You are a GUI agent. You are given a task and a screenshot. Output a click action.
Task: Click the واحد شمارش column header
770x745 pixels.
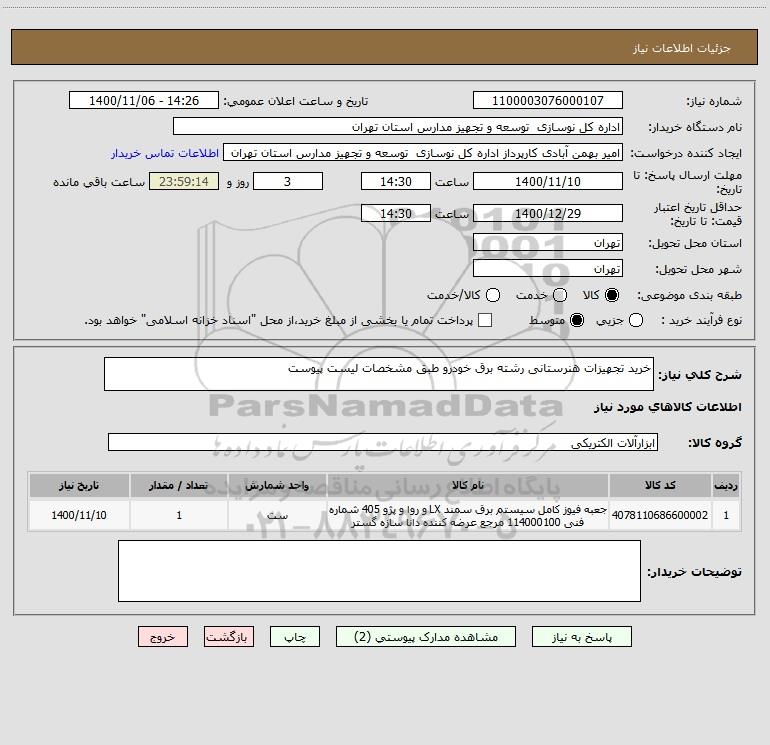point(277,485)
